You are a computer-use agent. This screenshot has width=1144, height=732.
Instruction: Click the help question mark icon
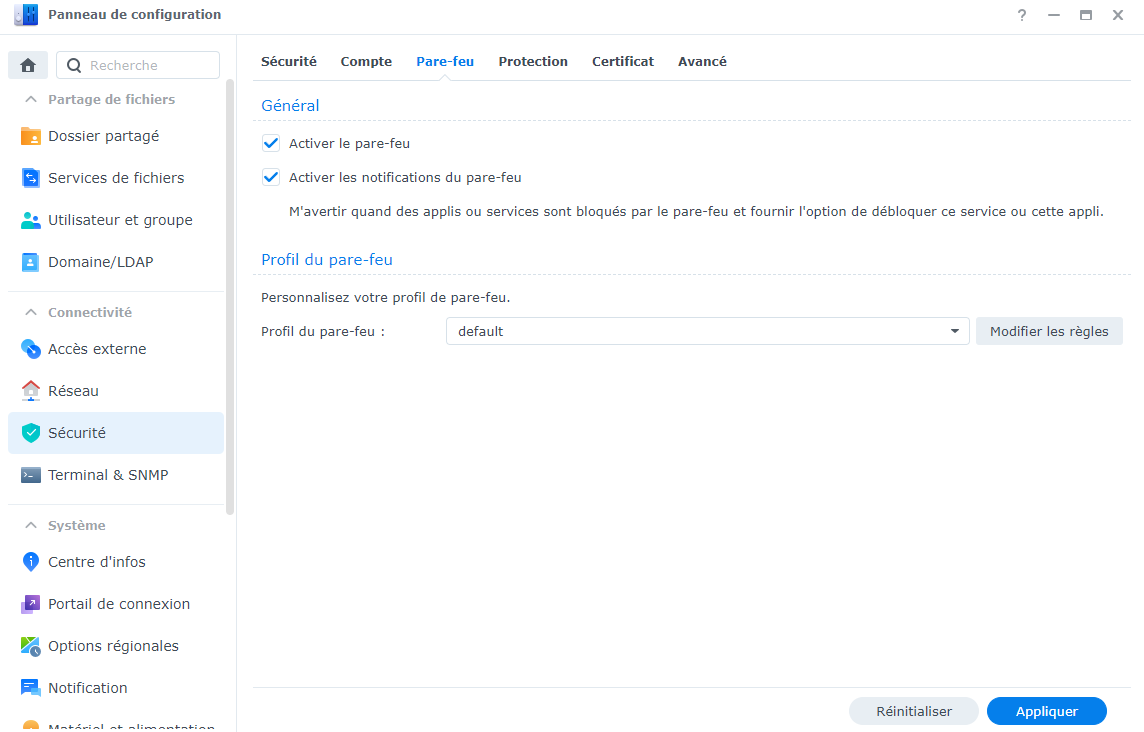point(1022,15)
